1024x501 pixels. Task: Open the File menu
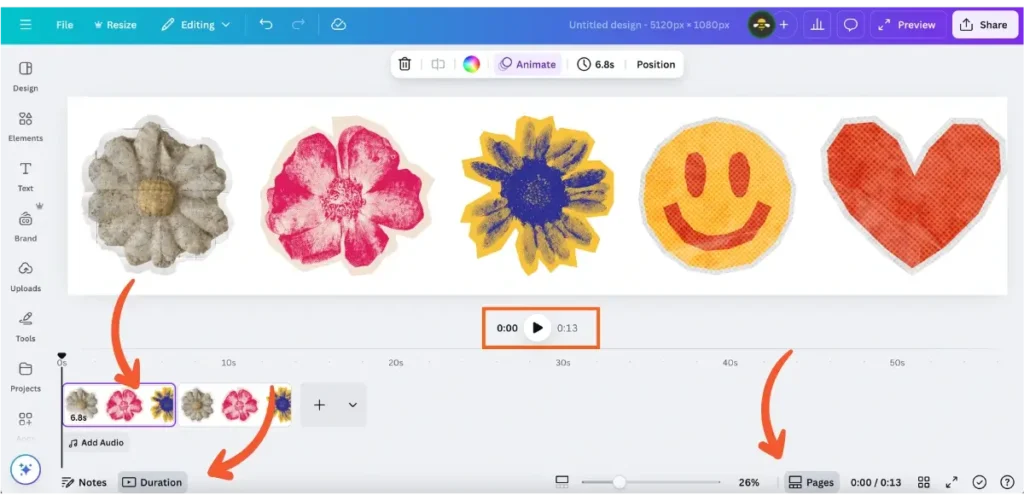pyautogui.click(x=65, y=24)
